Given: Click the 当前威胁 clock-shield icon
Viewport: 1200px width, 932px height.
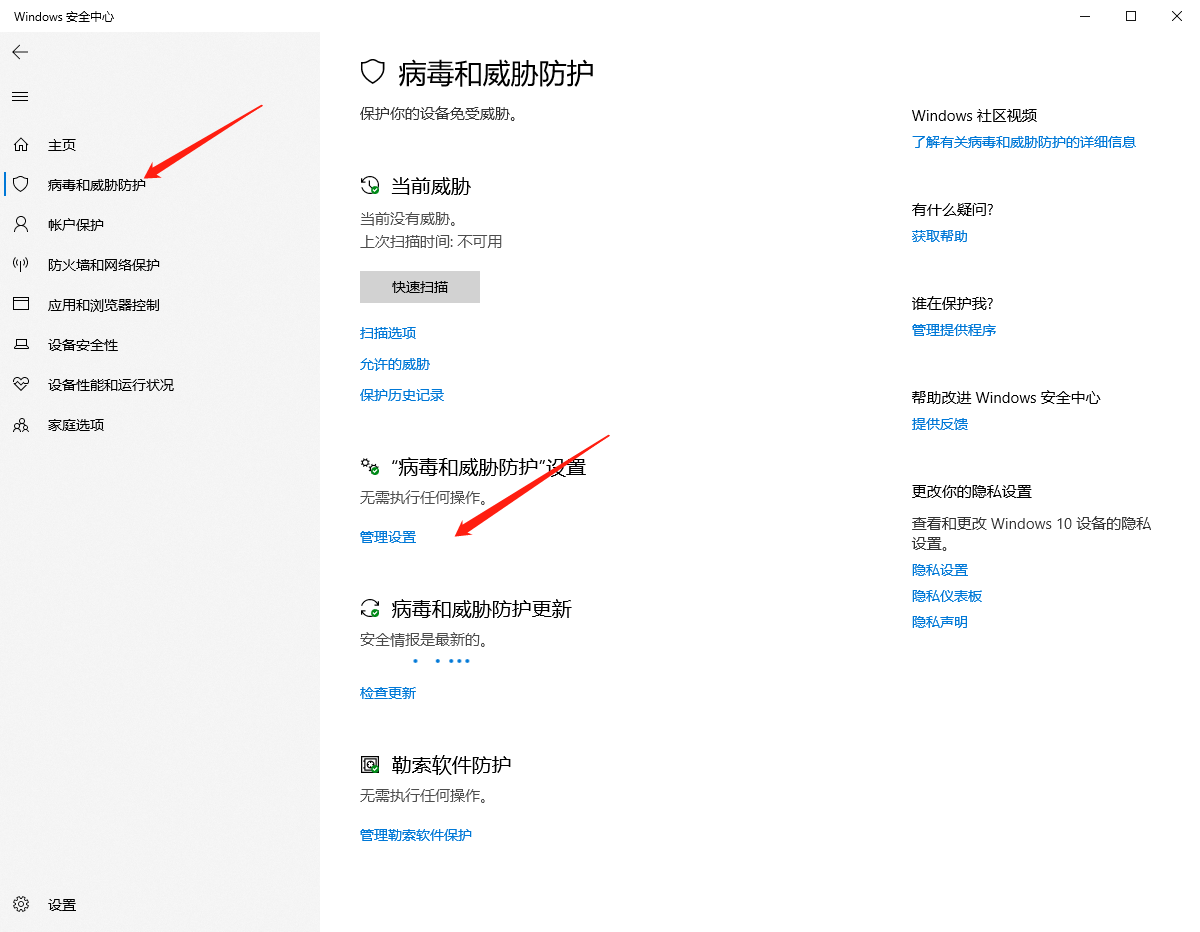Looking at the screenshot, I should click(x=370, y=186).
